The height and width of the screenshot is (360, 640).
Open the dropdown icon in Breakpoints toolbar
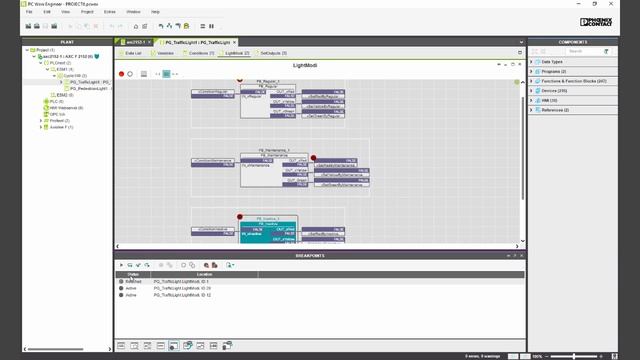tap(230, 265)
